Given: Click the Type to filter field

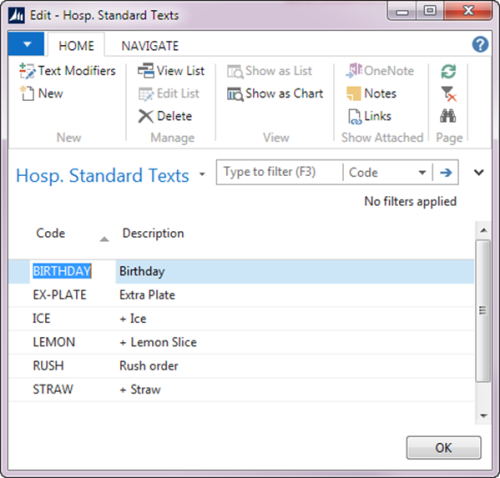Looking at the screenshot, I should (x=279, y=172).
